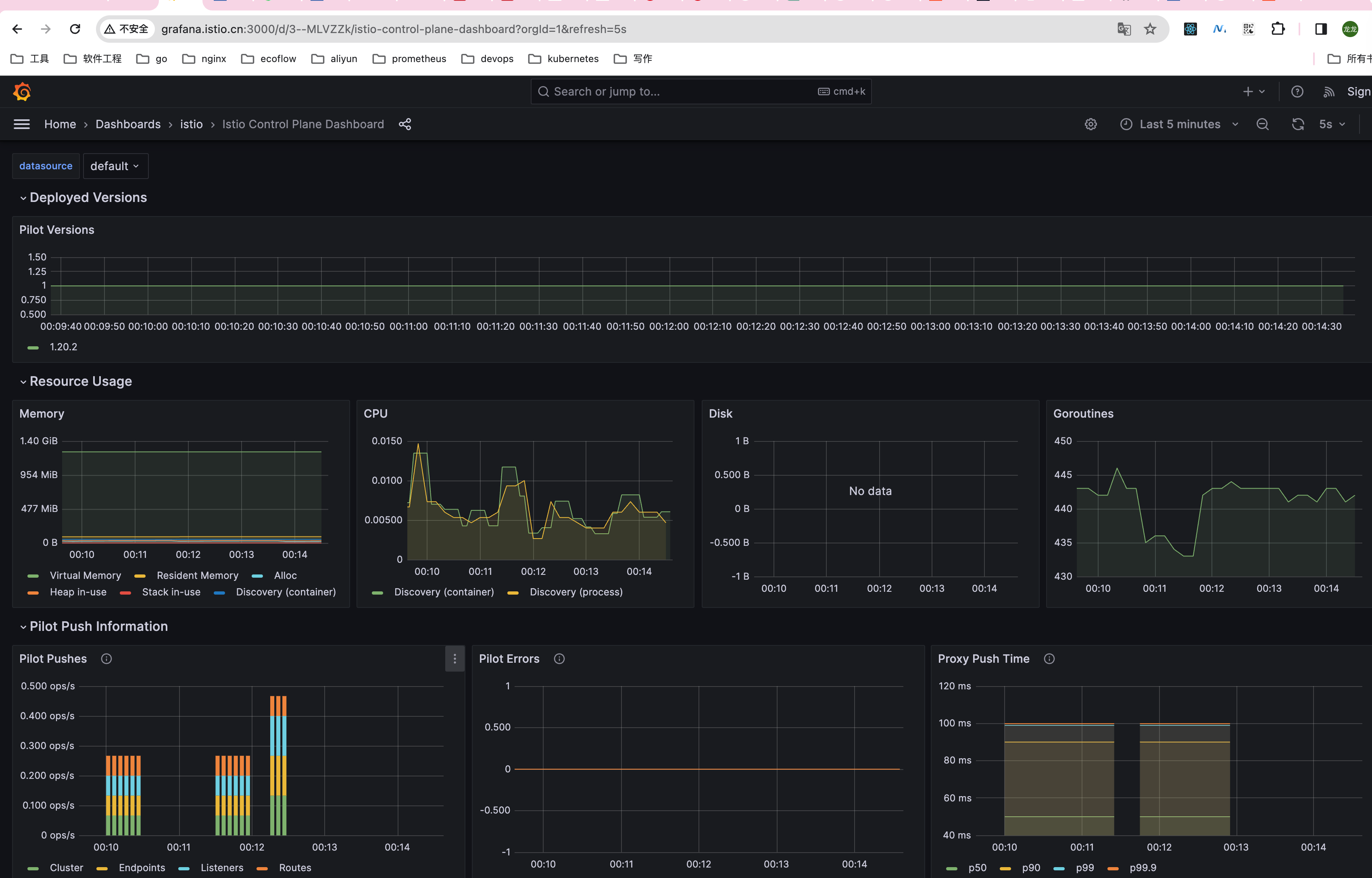Collapse the Resource Usage row

pyautogui.click(x=80, y=381)
